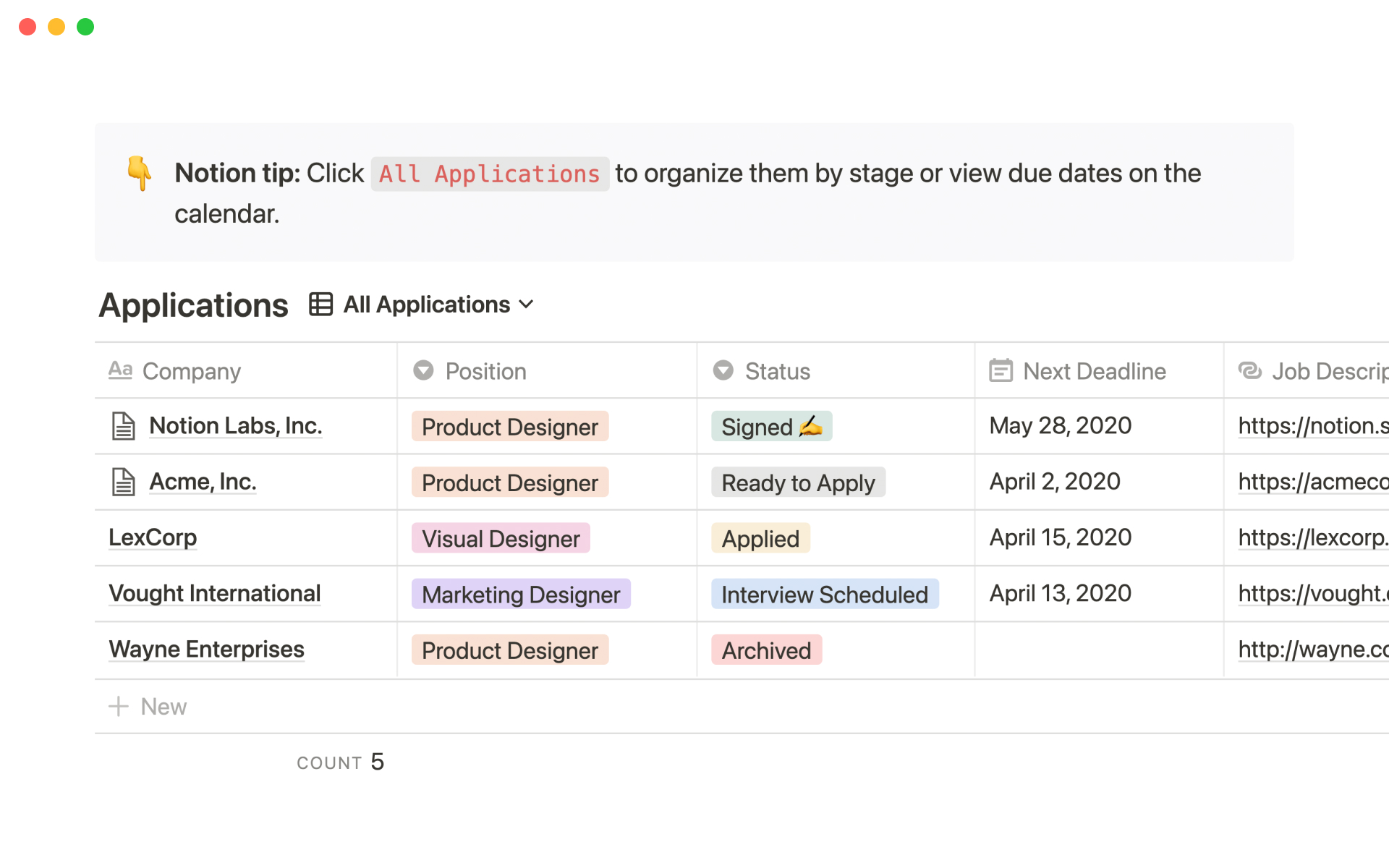Click the pointing-down hand emoji in tip callout
The image size is (1389, 868).
139,173
